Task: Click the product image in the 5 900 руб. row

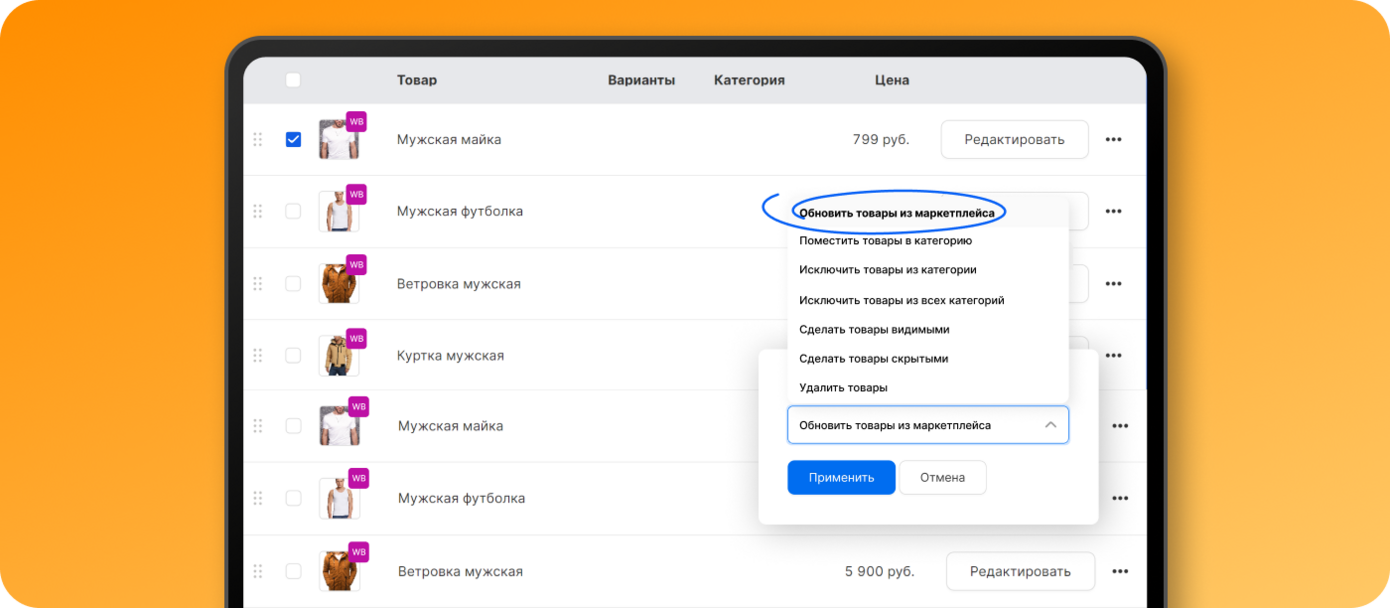Action: tap(338, 572)
